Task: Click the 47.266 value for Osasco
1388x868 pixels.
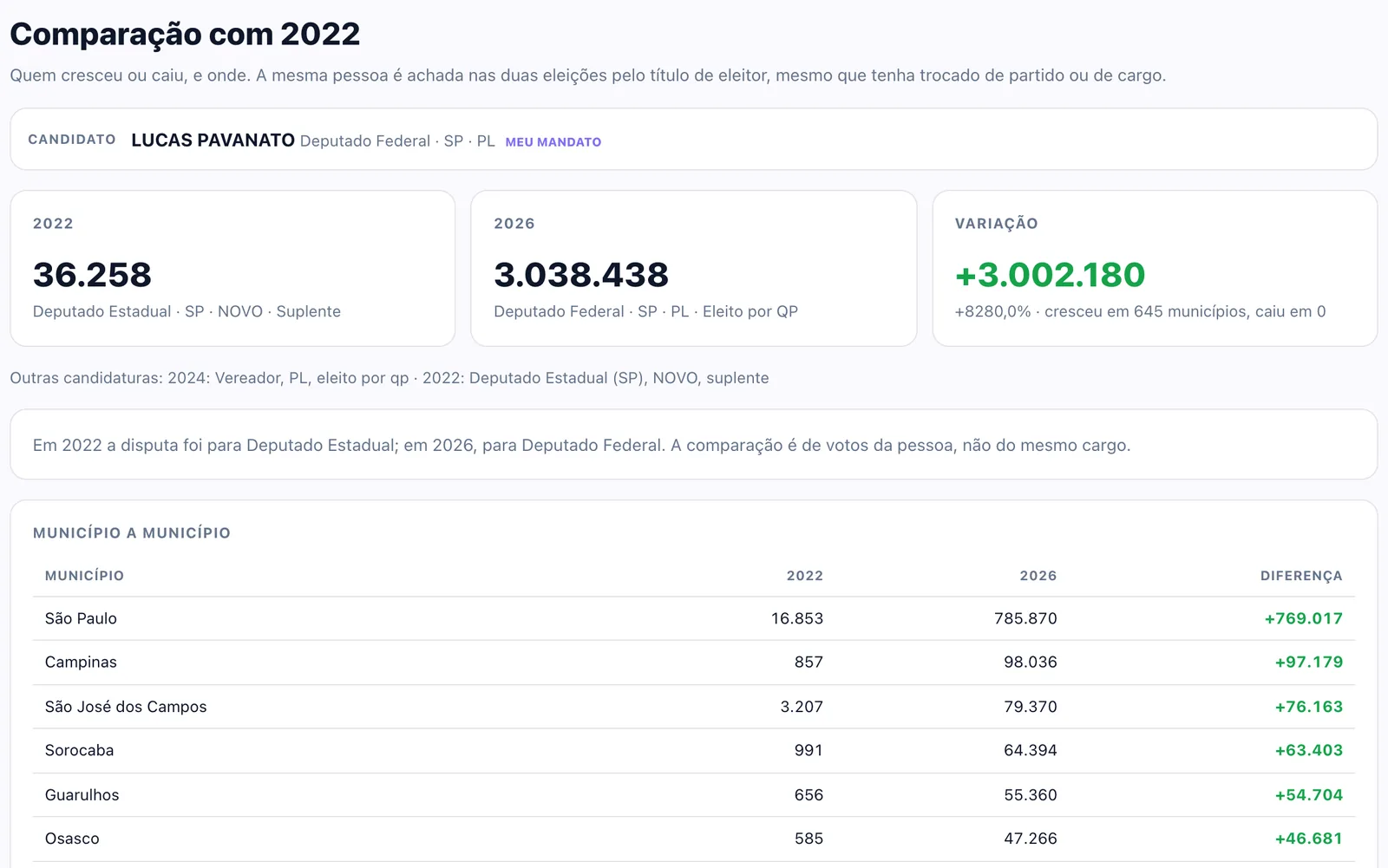Action: coord(1031,839)
